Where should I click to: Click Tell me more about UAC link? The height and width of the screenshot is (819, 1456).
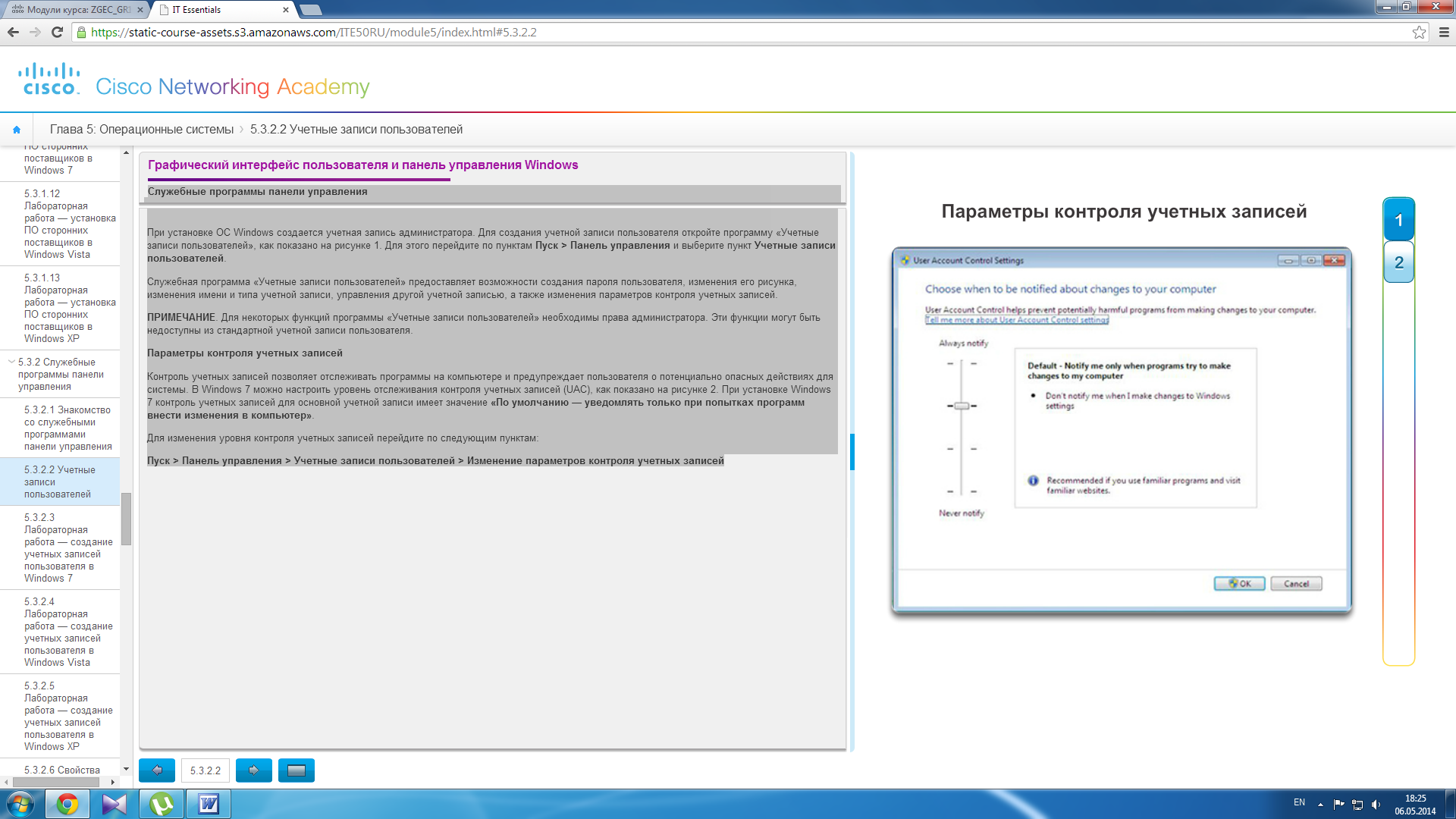1016,320
